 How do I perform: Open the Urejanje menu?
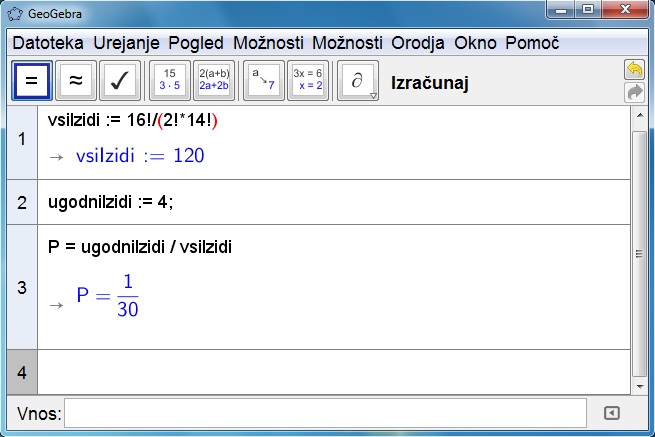(127, 43)
